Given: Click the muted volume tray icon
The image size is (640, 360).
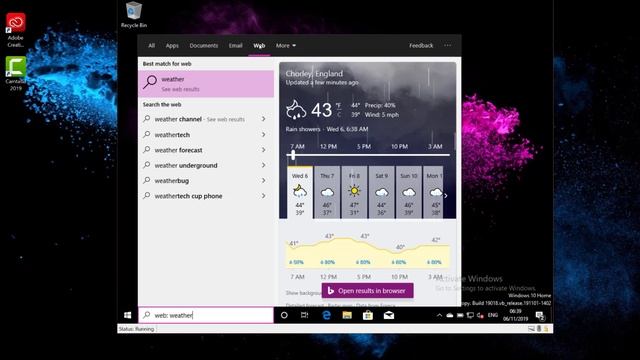Looking at the screenshot, I should pyautogui.click(x=480, y=315).
